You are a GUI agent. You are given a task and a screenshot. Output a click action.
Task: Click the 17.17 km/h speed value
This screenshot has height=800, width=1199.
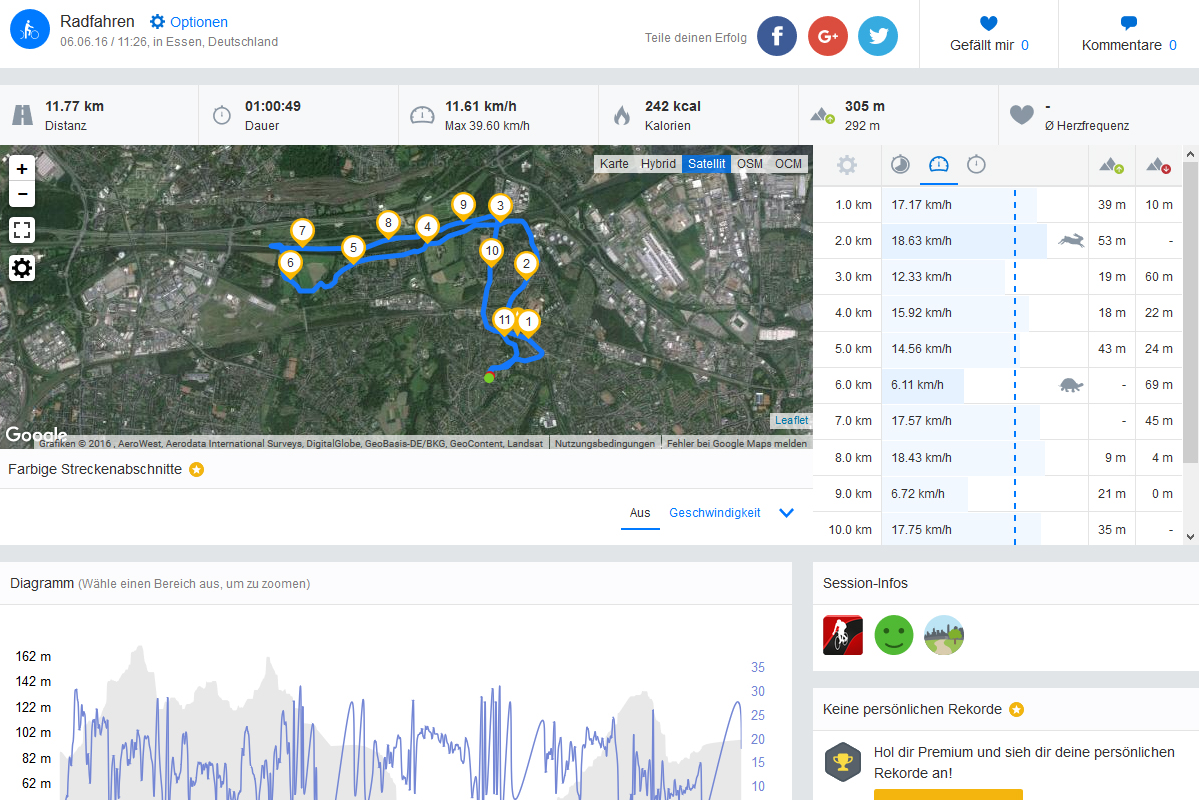coord(921,205)
